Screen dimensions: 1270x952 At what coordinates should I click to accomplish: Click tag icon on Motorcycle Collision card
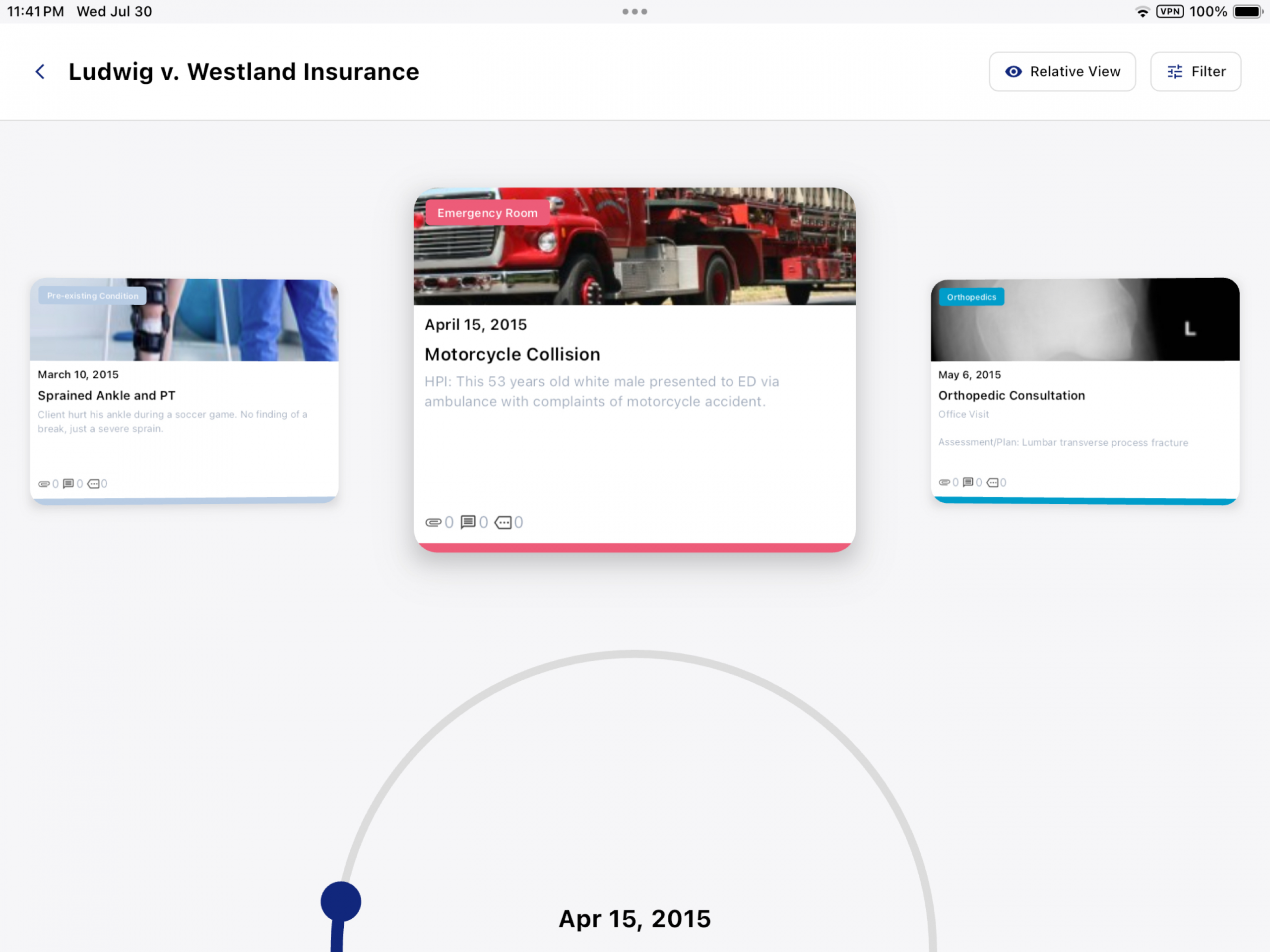coord(503,522)
